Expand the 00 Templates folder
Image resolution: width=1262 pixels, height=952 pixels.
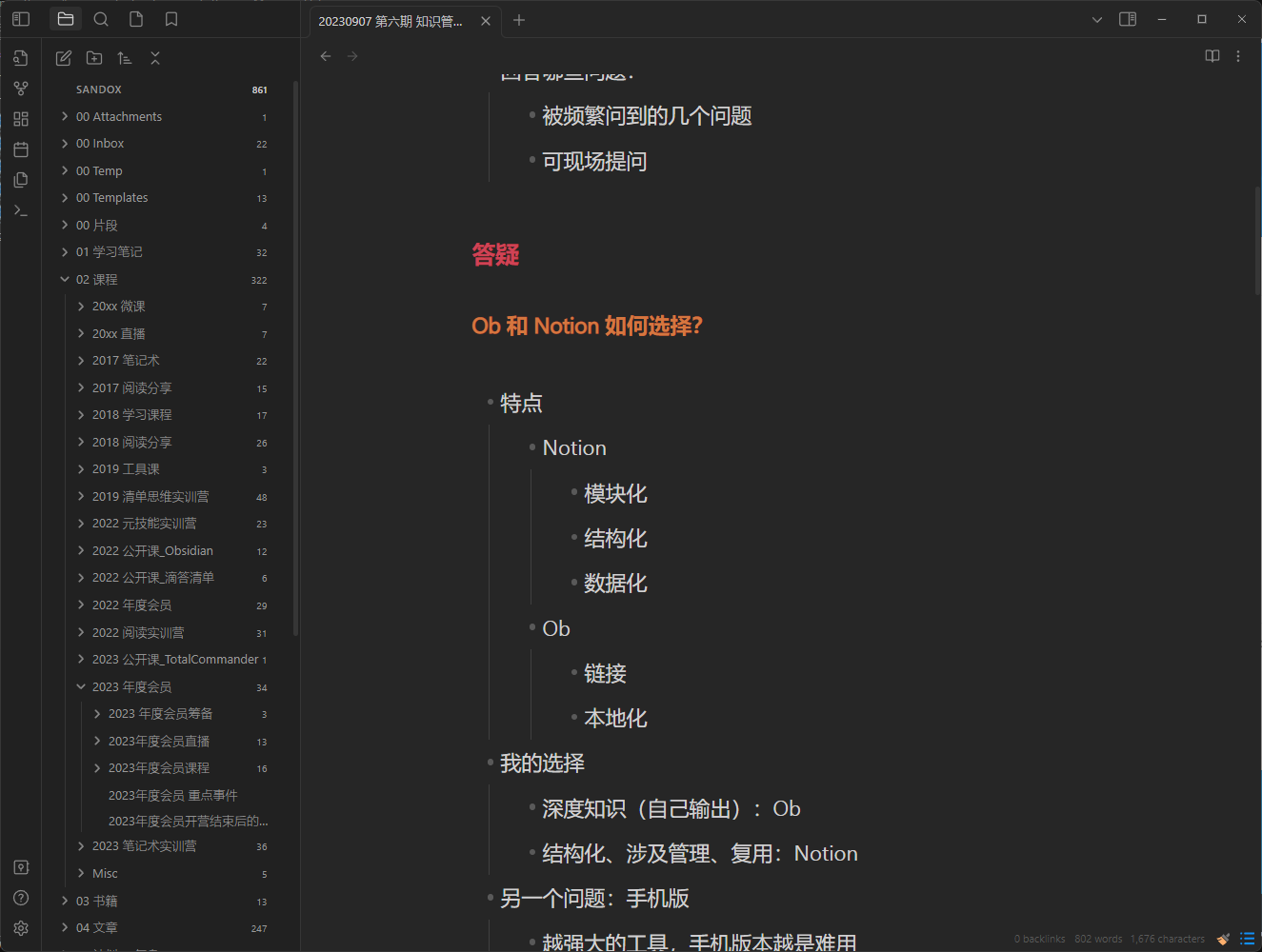click(x=65, y=197)
